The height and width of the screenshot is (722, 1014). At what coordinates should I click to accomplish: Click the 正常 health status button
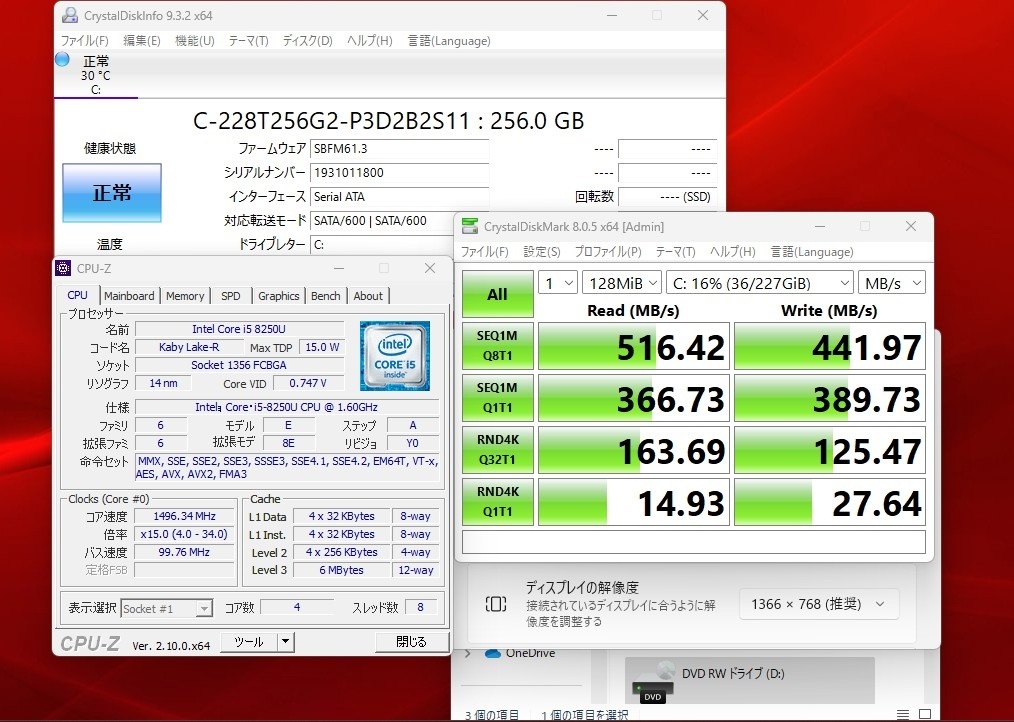coord(112,193)
